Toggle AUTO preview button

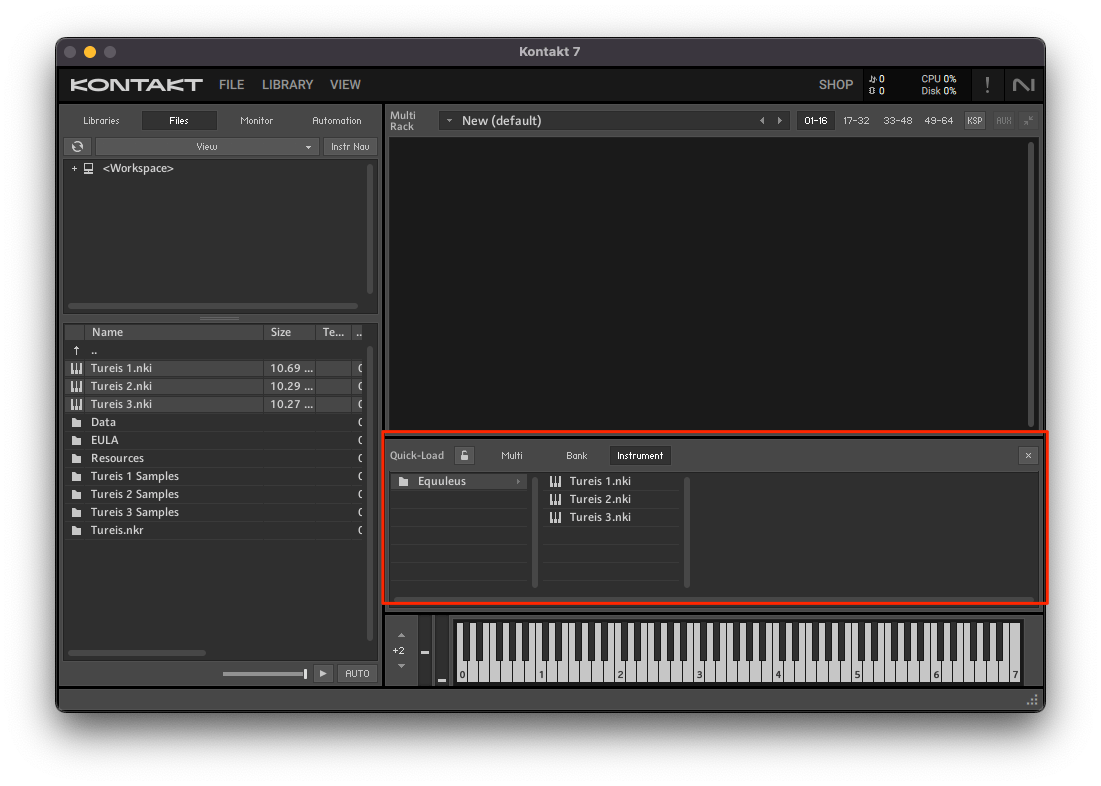coord(357,674)
